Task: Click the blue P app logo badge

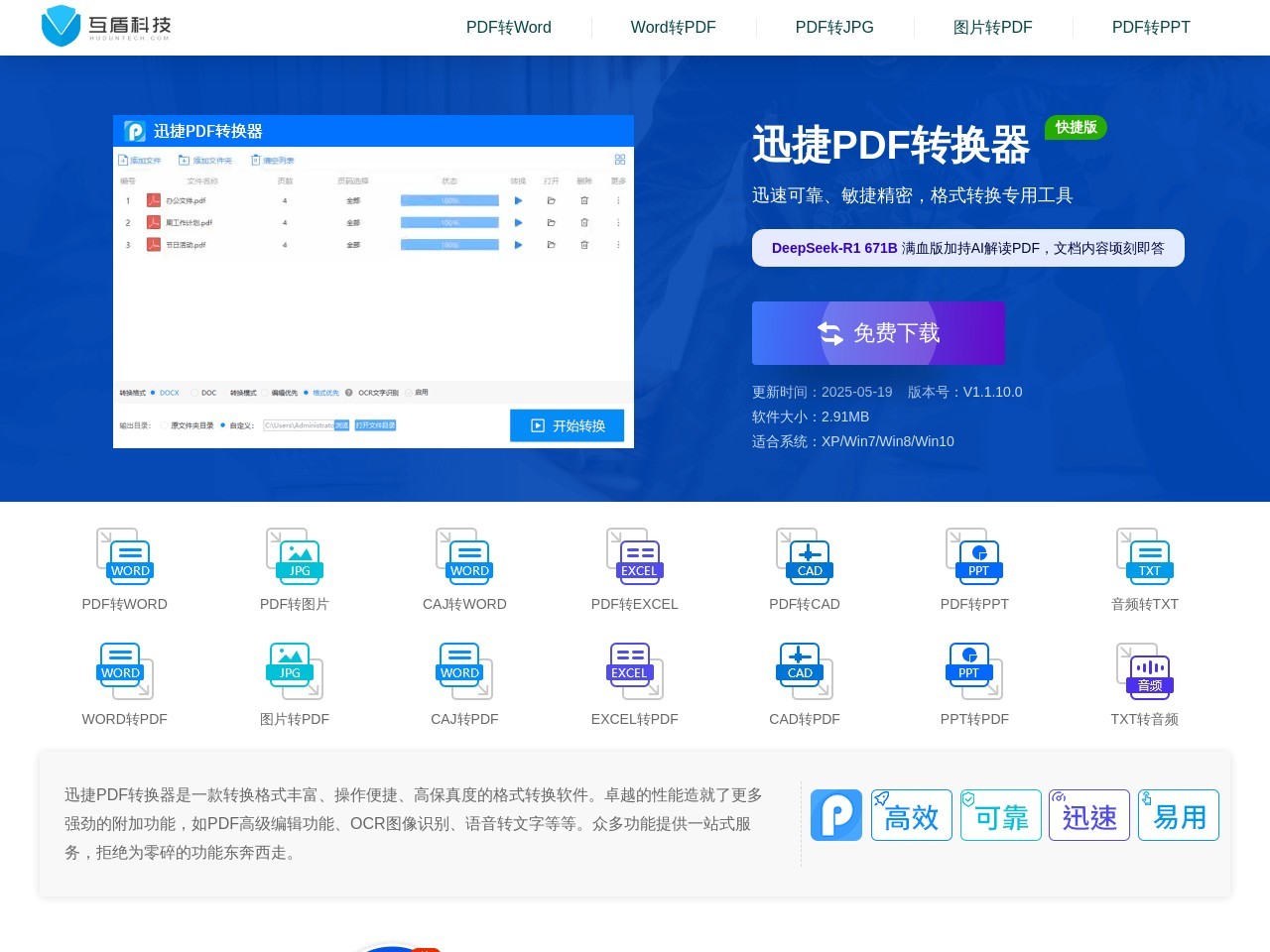Action: coord(836,815)
